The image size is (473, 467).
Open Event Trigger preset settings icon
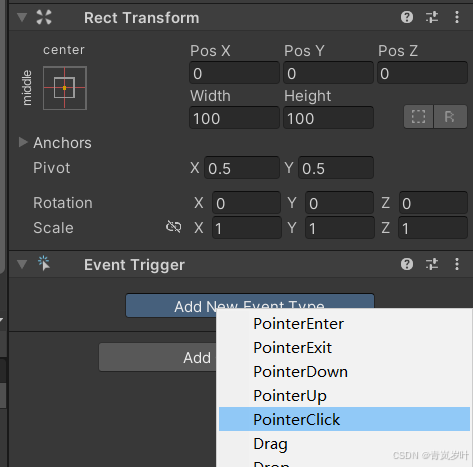[432, 264]
